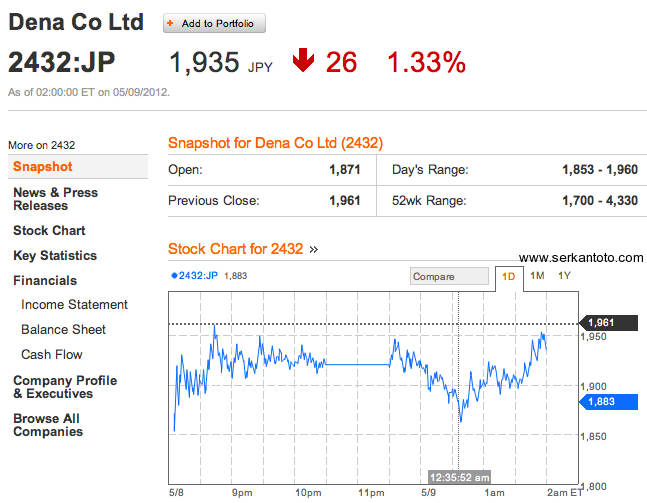647x503 pixels.
Task: Click the 1,935 current price
Action: coord(204,63)
